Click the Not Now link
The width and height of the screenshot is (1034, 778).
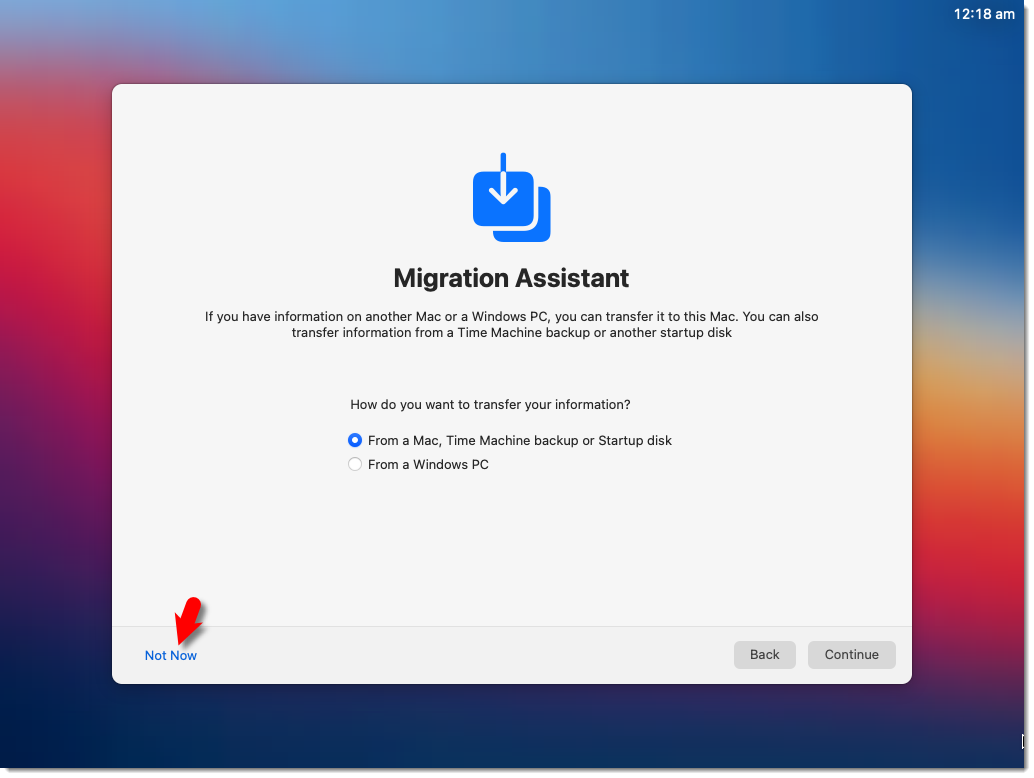click(x=171, y=655)
